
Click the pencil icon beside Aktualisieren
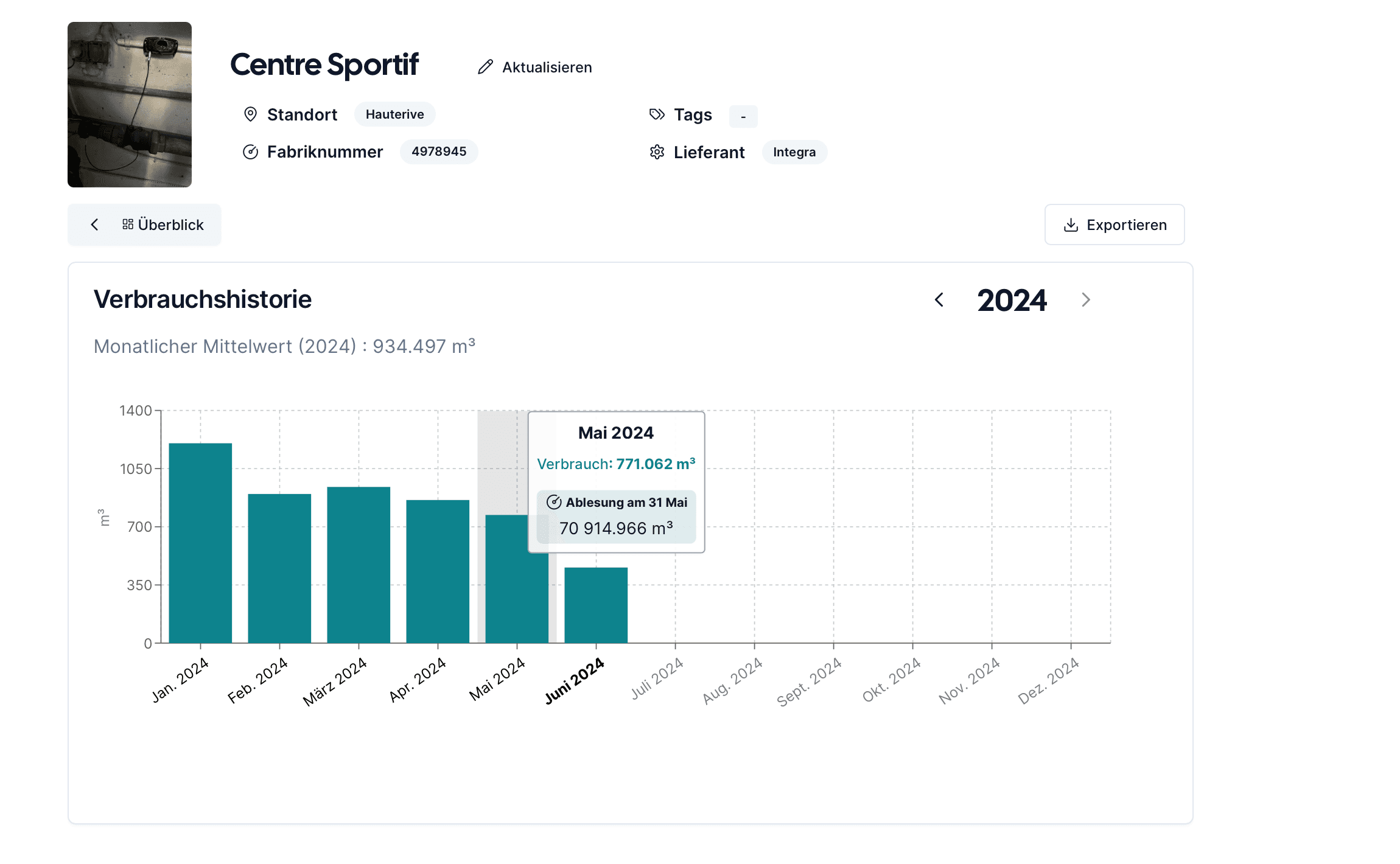[x=485, y=67]
